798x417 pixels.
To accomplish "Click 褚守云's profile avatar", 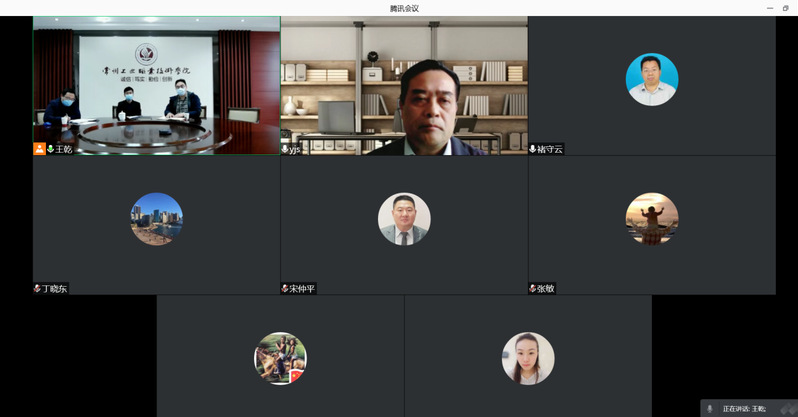I will tap(652, 79).
